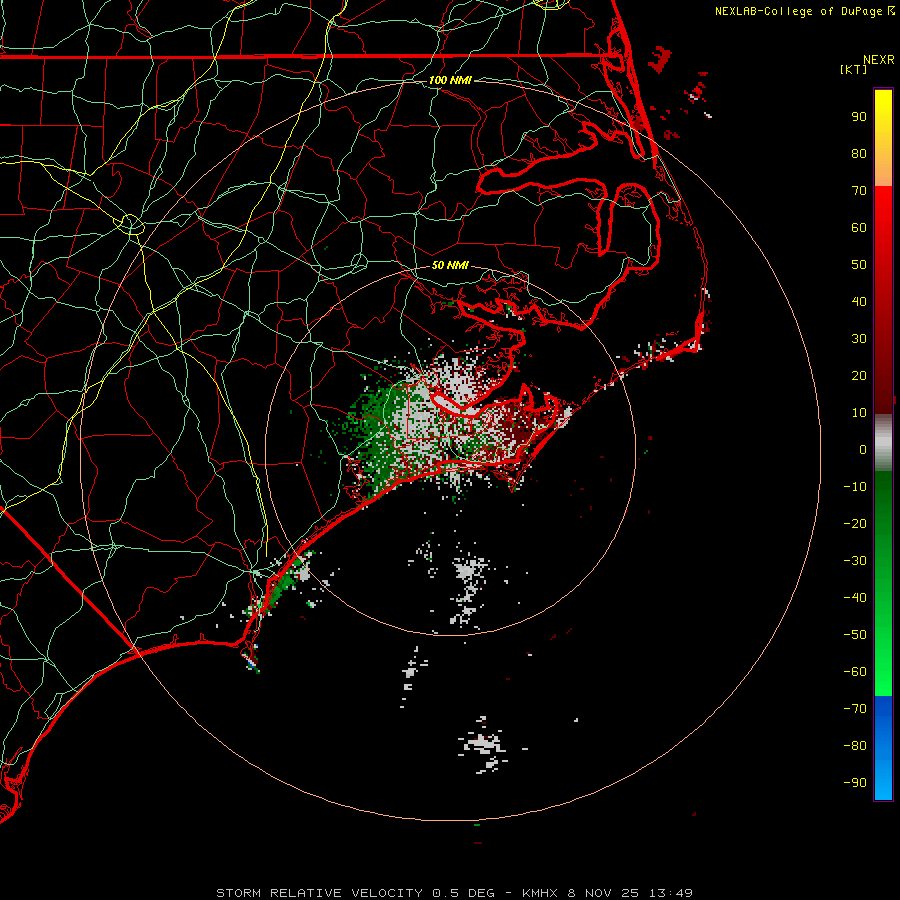Click the 80 value on velocity scale
This screenshot has height=900, width=900.
[x=859, y=154]
